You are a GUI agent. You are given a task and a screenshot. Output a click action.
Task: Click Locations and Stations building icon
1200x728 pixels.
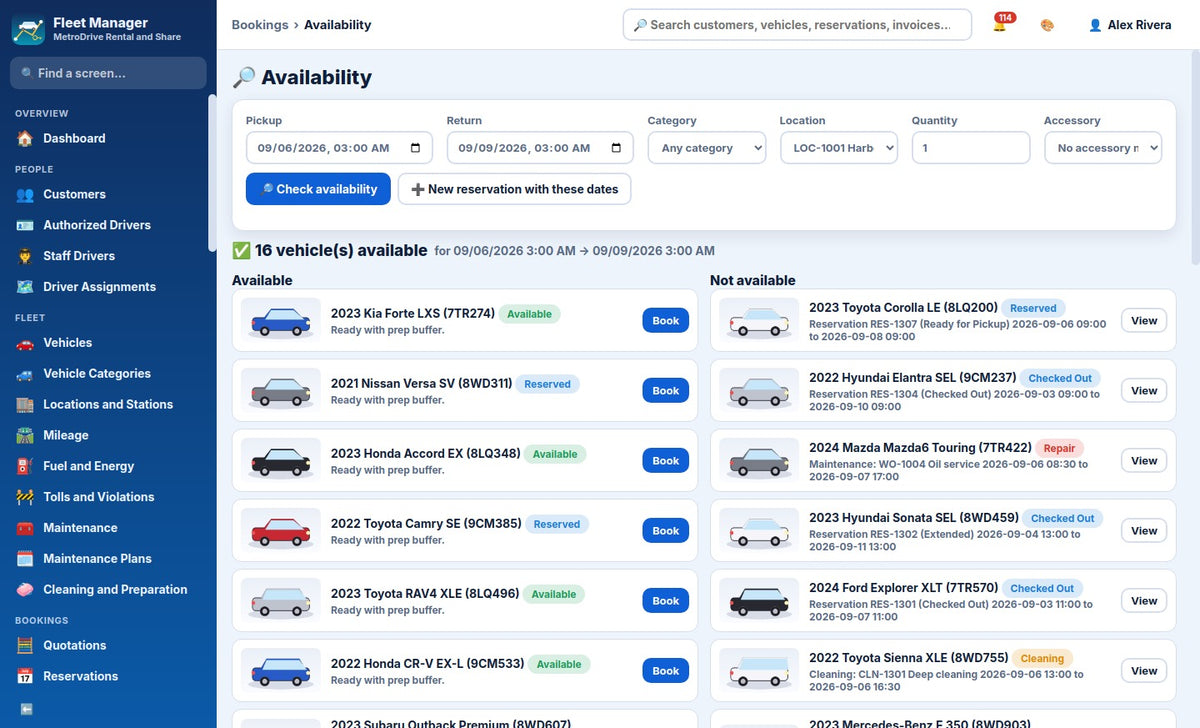[25, 406]
